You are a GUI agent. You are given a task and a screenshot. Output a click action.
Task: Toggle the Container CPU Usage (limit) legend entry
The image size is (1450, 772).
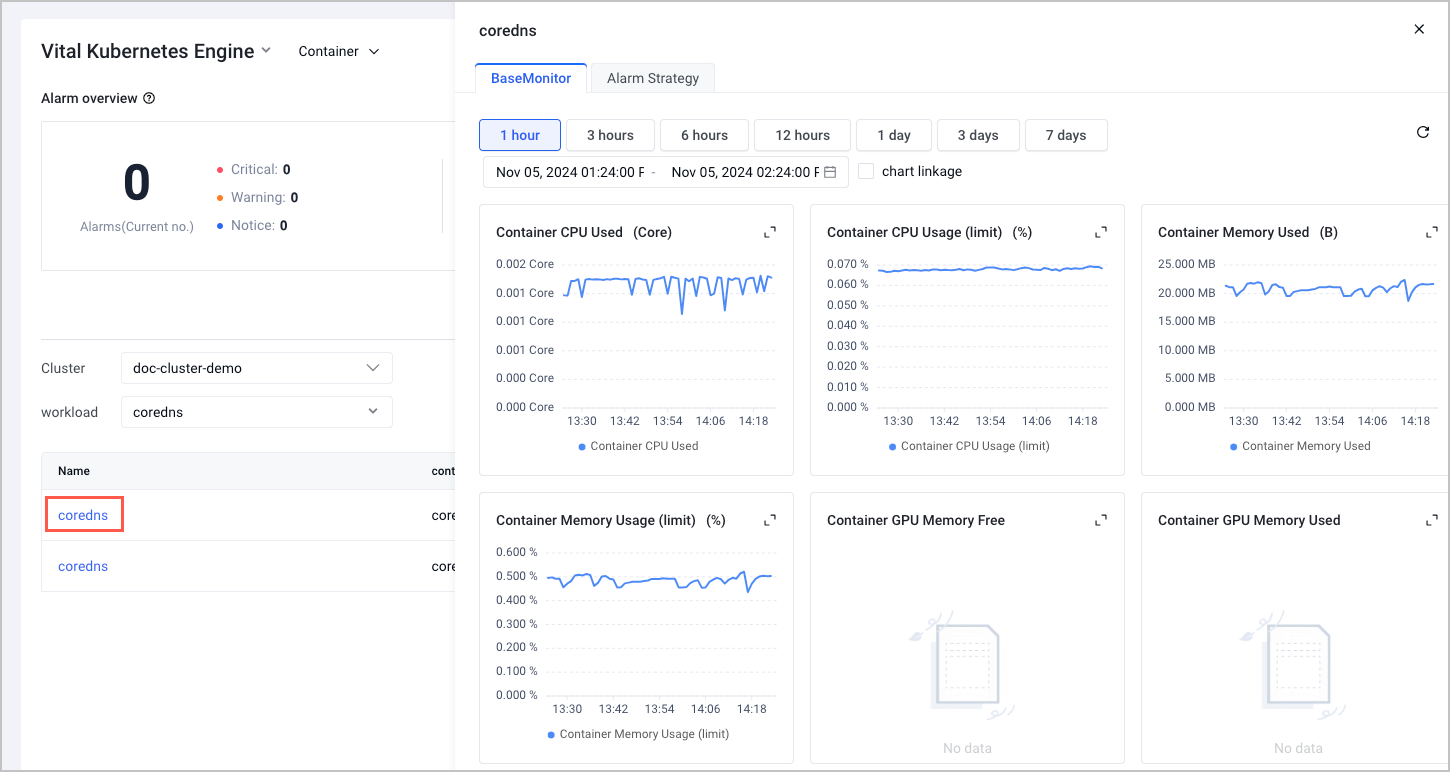pos(969,446)
